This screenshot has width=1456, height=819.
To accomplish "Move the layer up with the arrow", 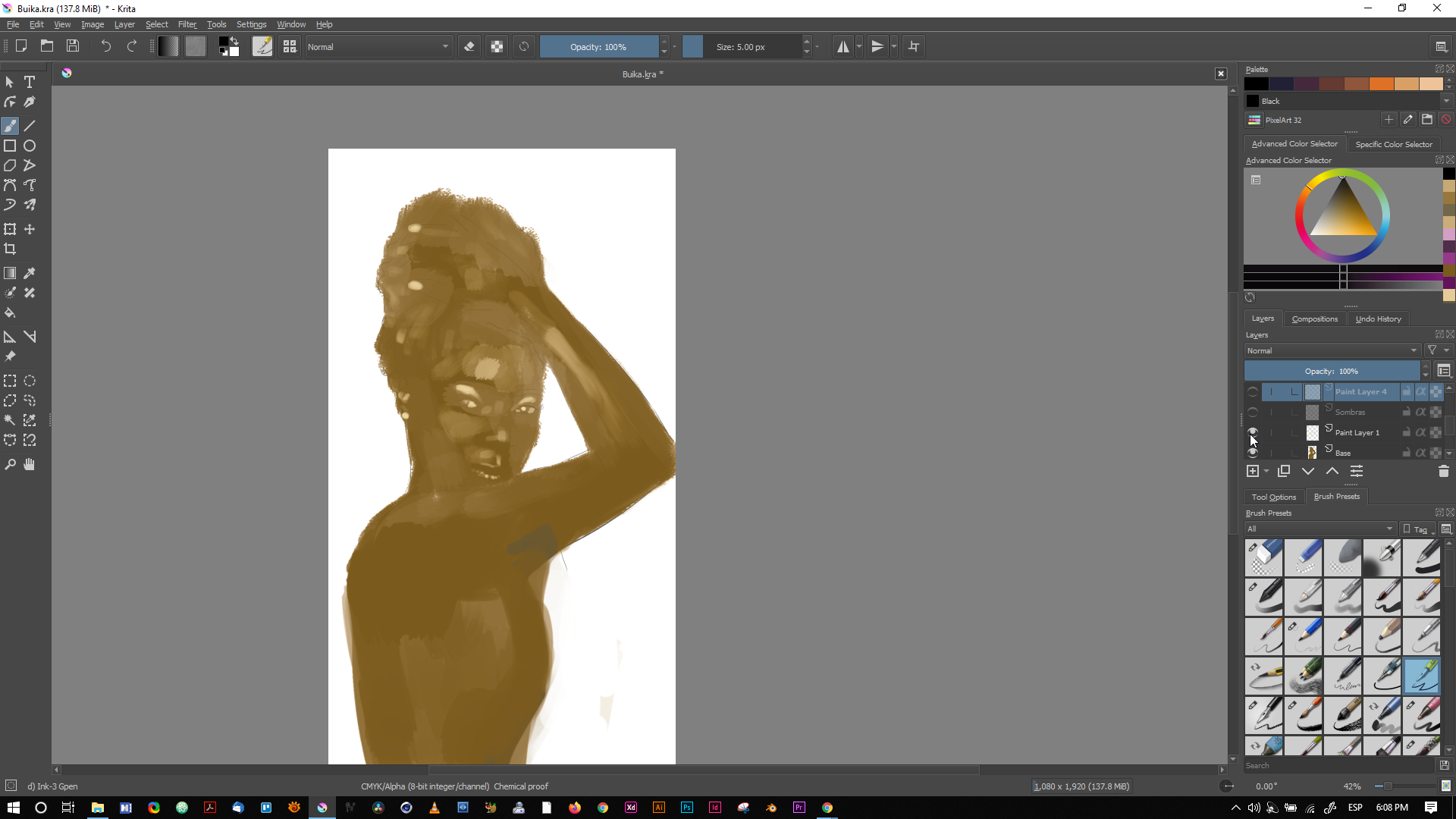I will tap(1332, 471).
